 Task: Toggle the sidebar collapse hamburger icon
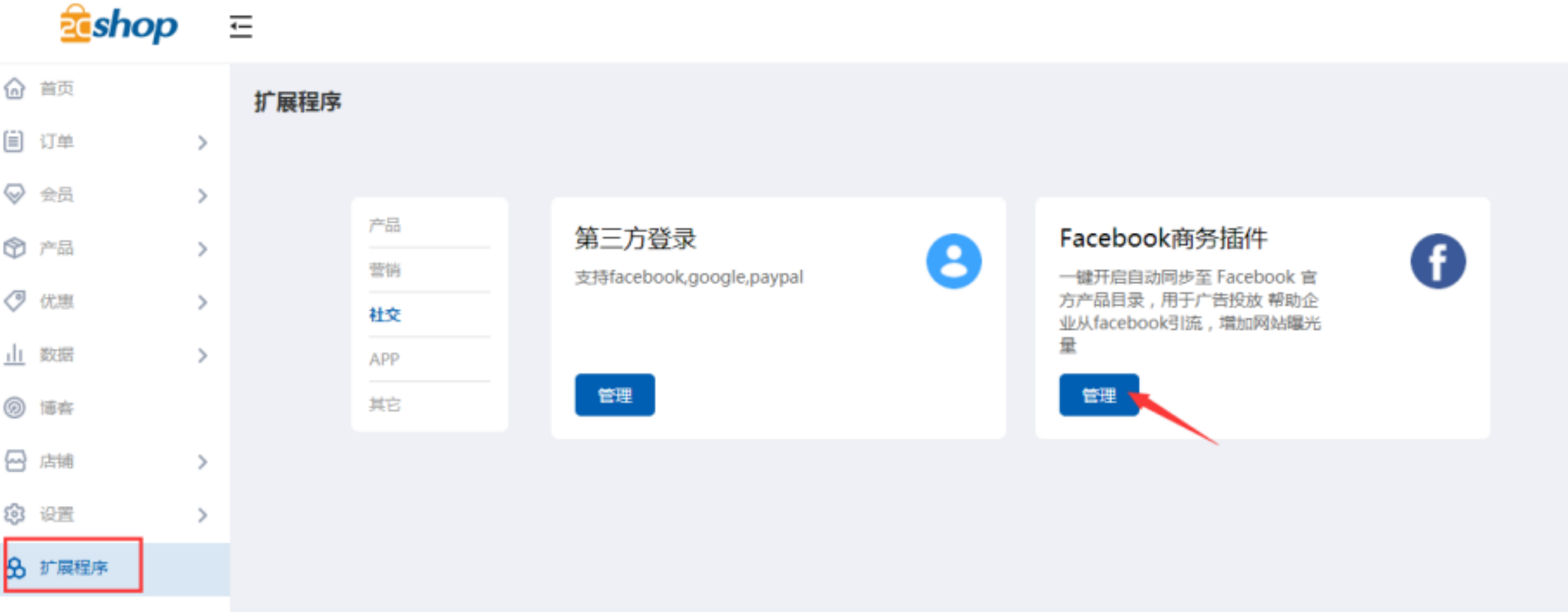pos(241,27)
